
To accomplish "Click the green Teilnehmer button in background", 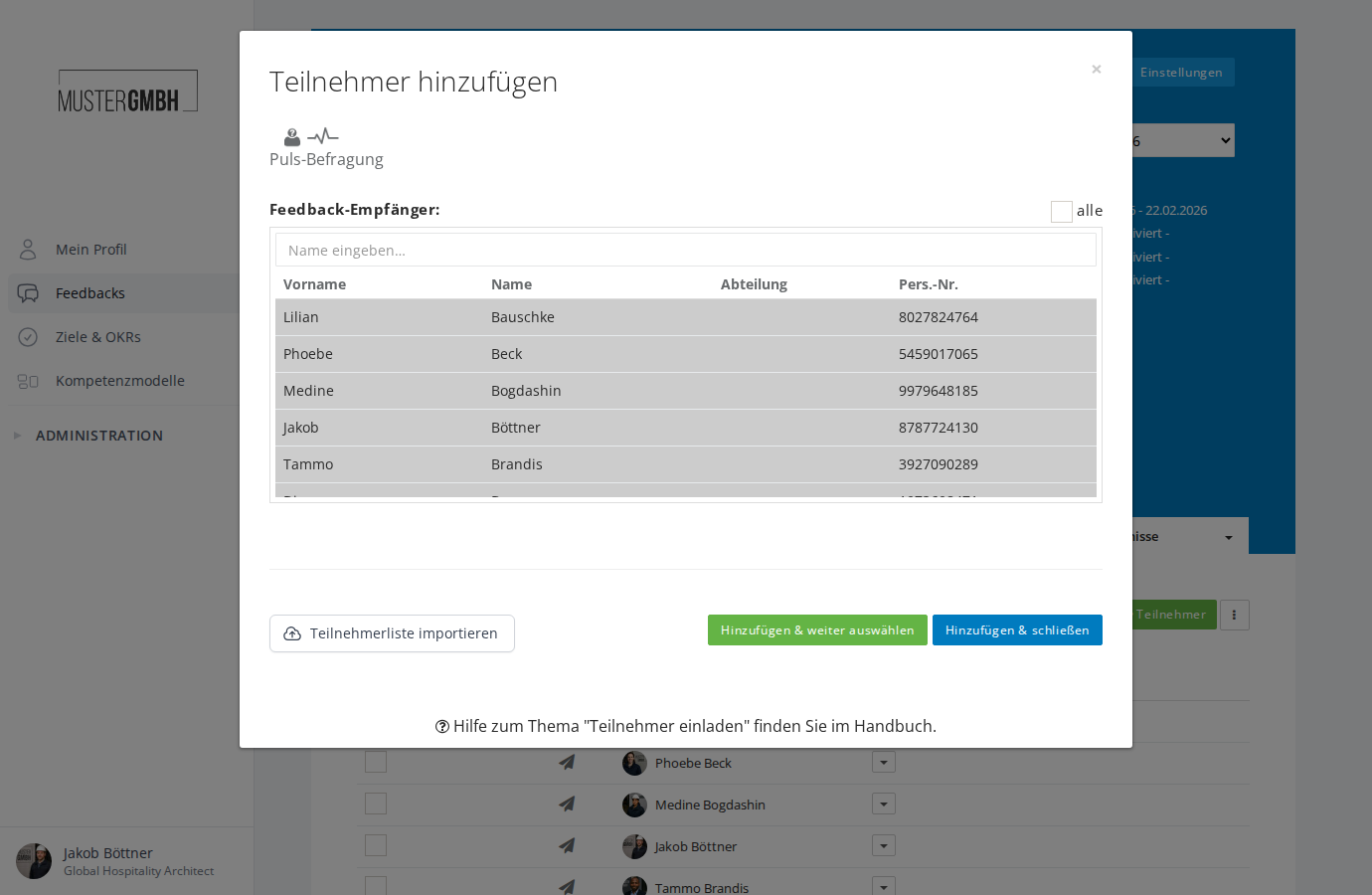I will click(1173, 615).
